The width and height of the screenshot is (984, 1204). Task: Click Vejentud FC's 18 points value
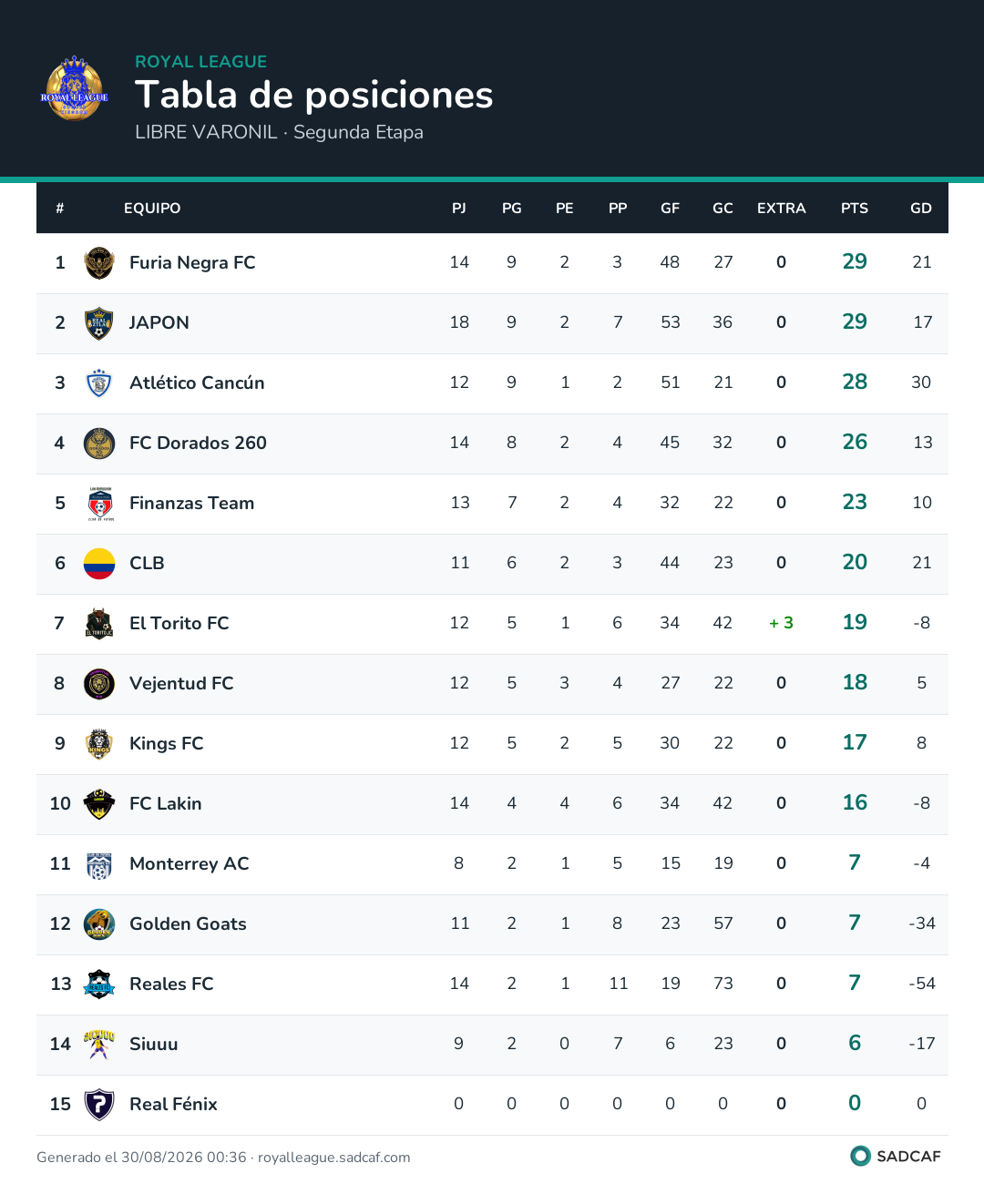[855, 682]
